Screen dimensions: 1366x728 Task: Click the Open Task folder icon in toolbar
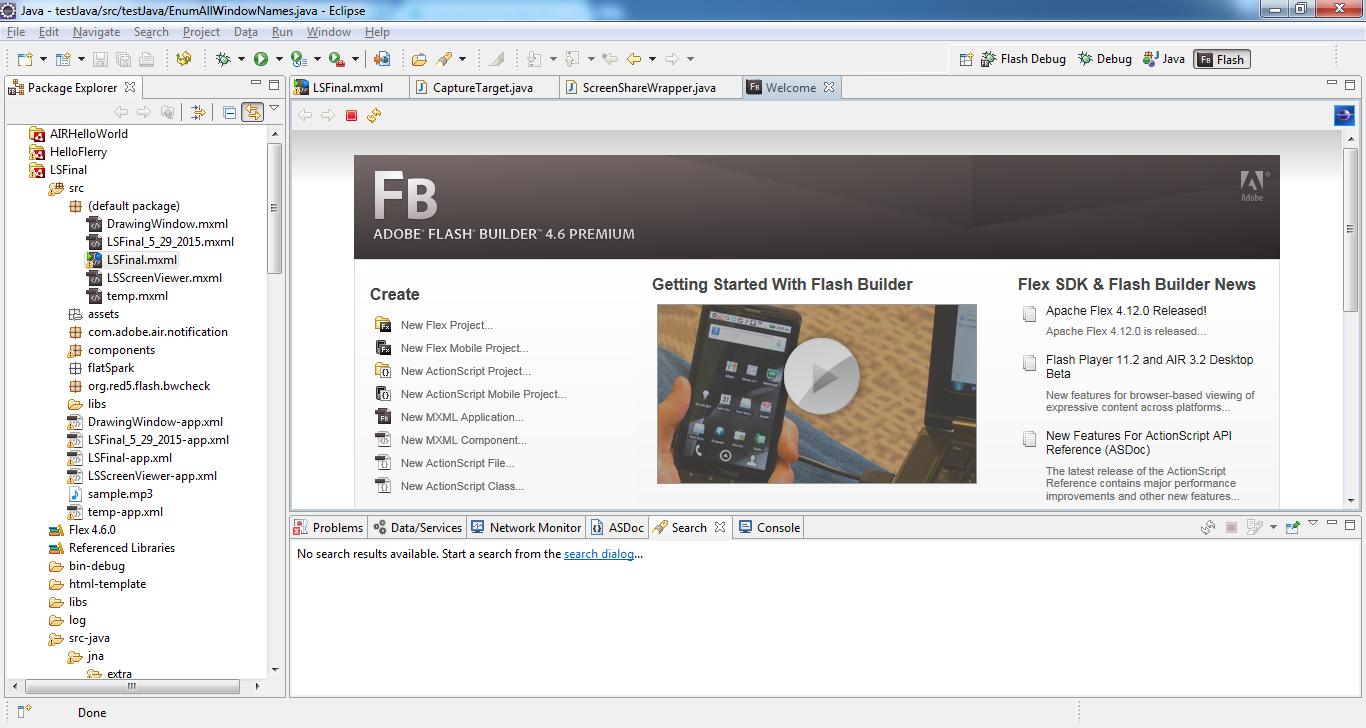[x=419, y=59]
